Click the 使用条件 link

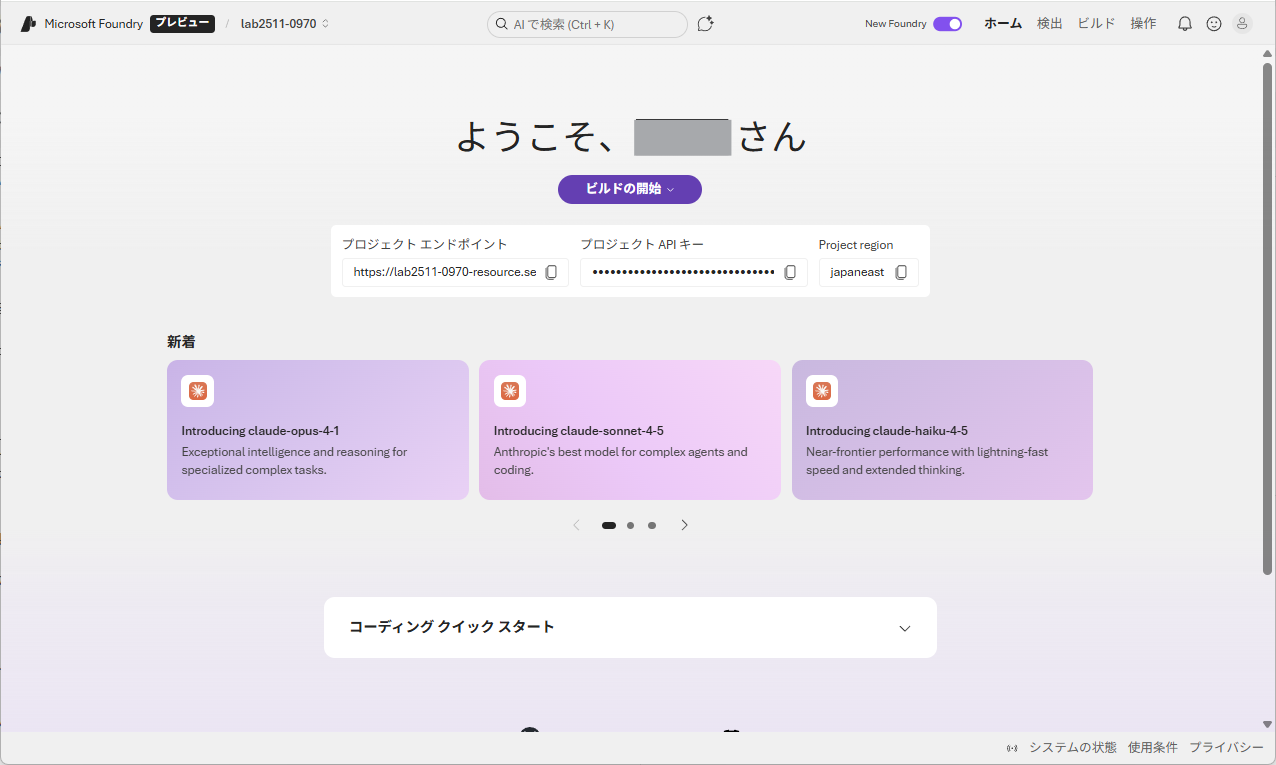(x=1152, y=747)
